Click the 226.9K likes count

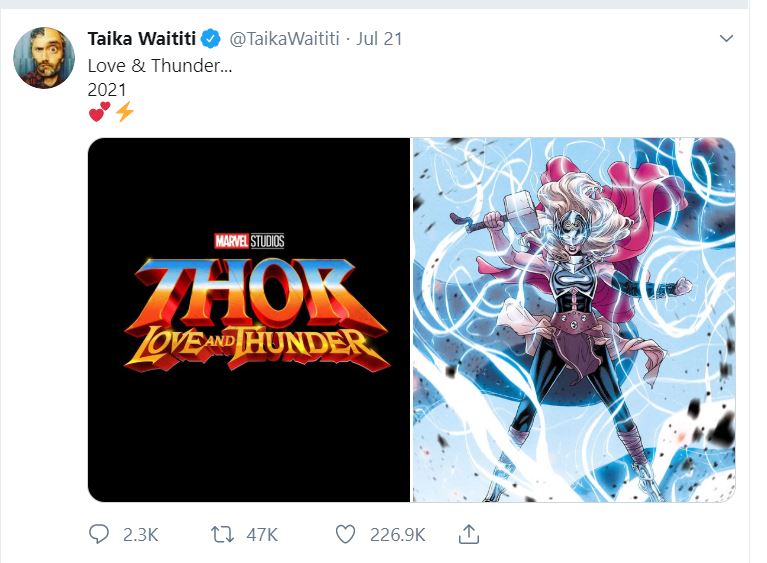(x=395, y=535)
